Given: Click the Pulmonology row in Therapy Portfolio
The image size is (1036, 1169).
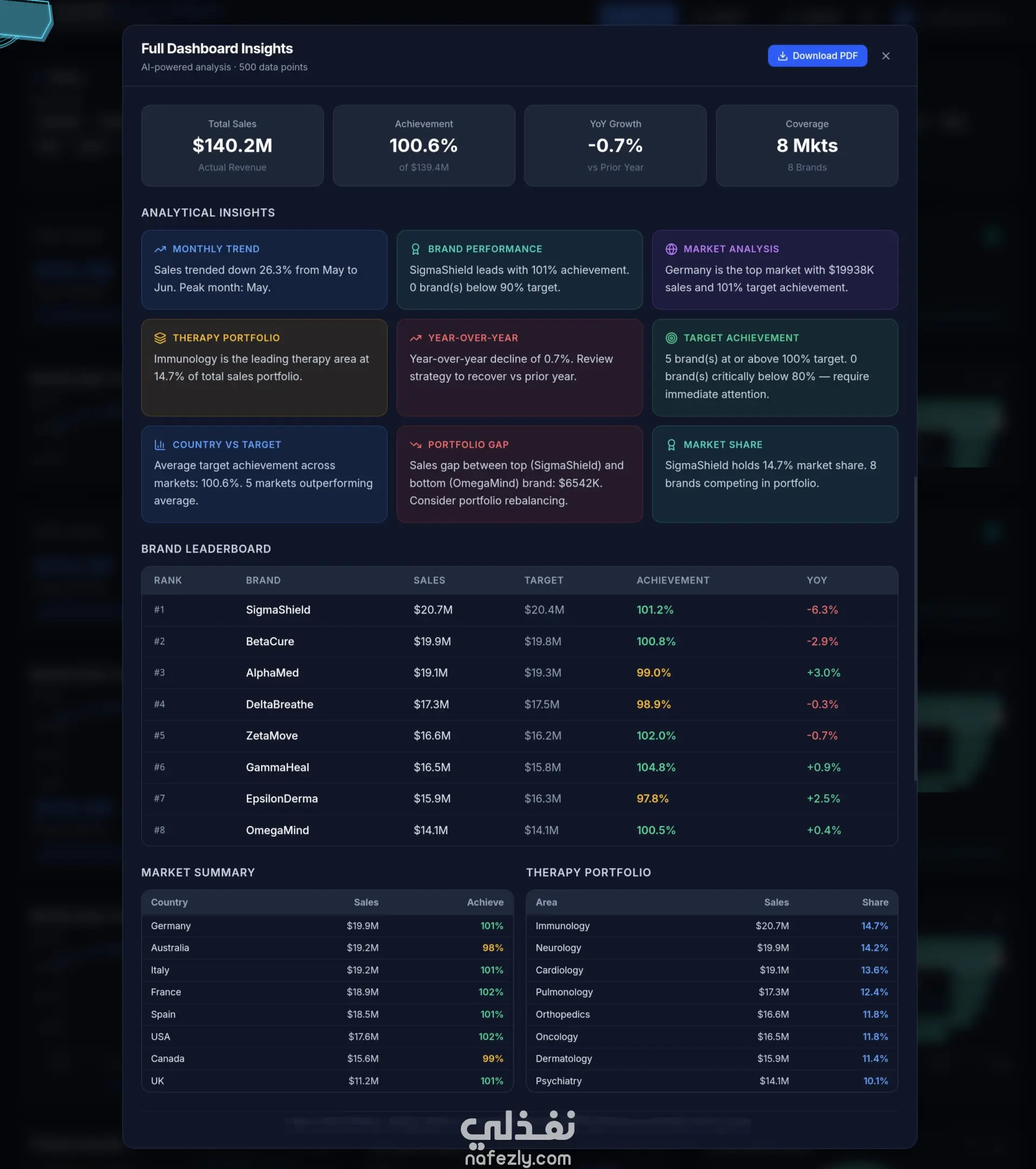Looking at the screenshot, I should [712, 992].
